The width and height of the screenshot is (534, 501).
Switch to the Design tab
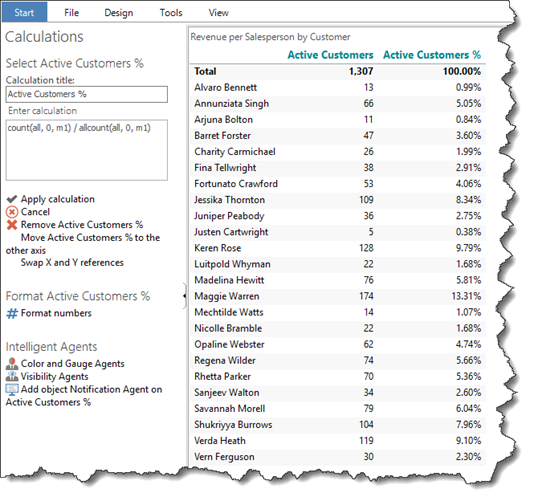point(119,13)
